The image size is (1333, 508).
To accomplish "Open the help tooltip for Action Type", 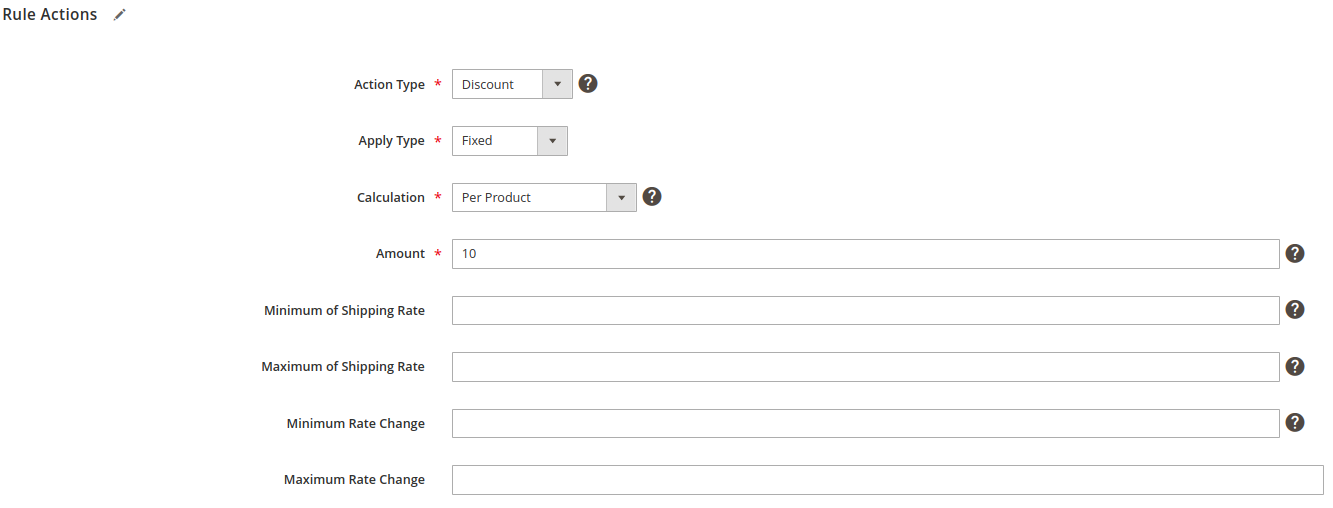I will 588,84.
